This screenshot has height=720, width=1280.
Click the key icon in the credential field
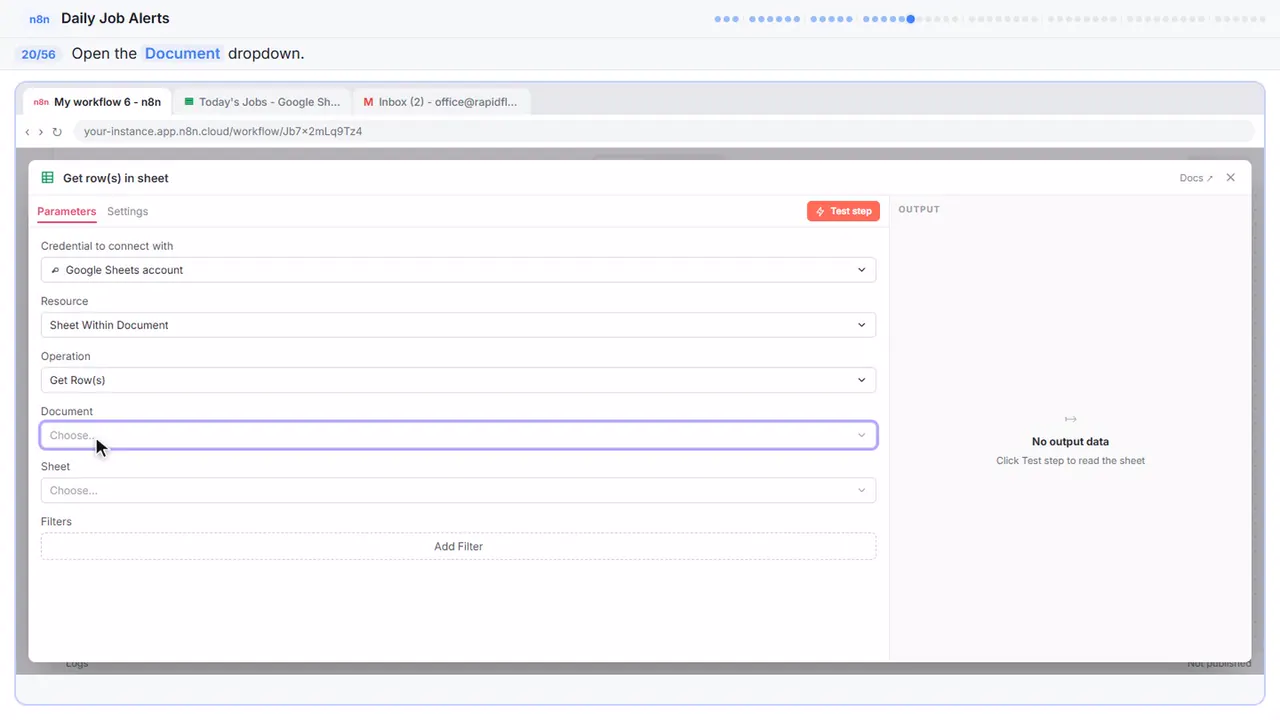pos(55,270)
